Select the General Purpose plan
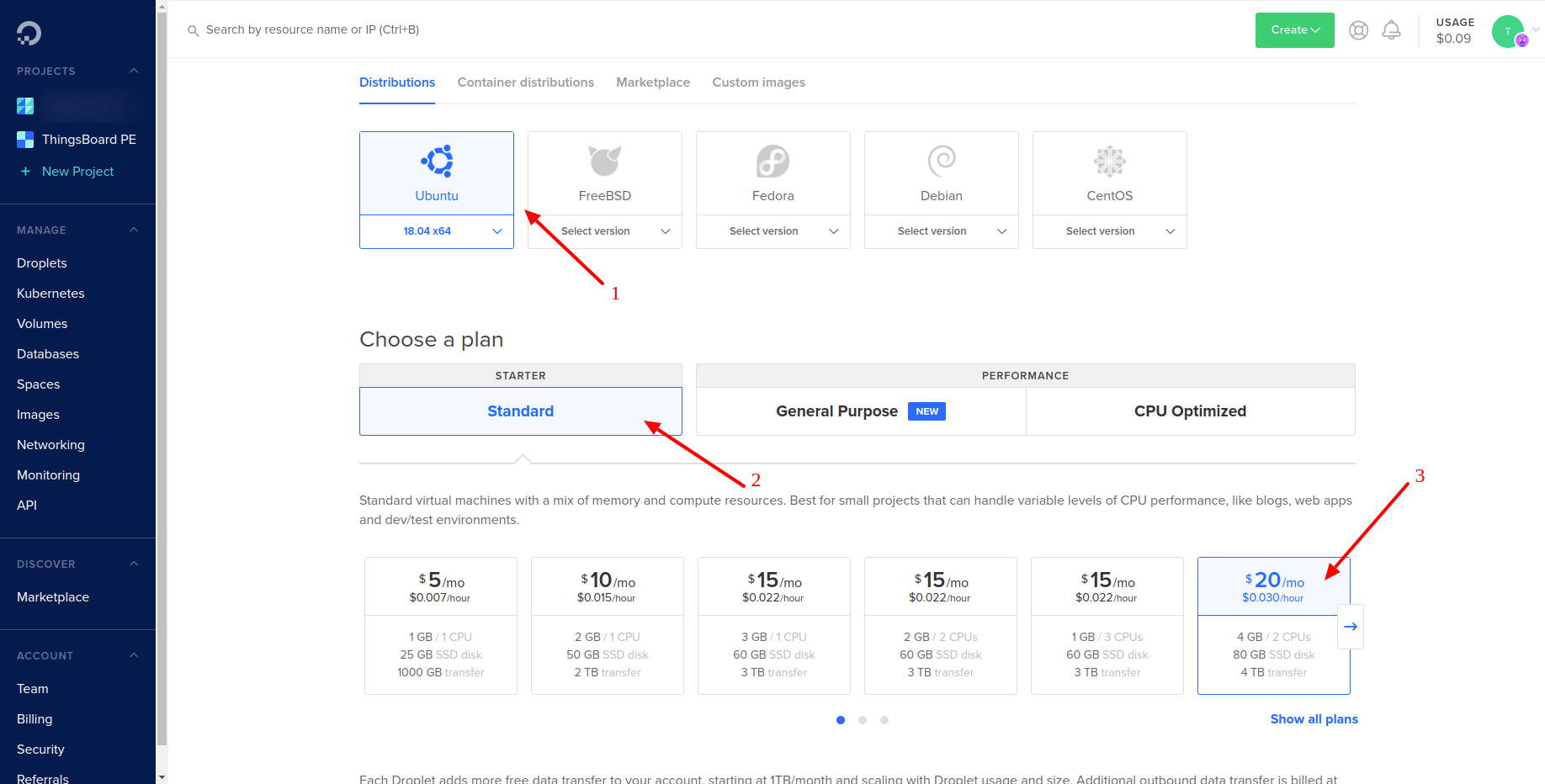This screenshot has width=1545, height=784. (x=861, y=411)
